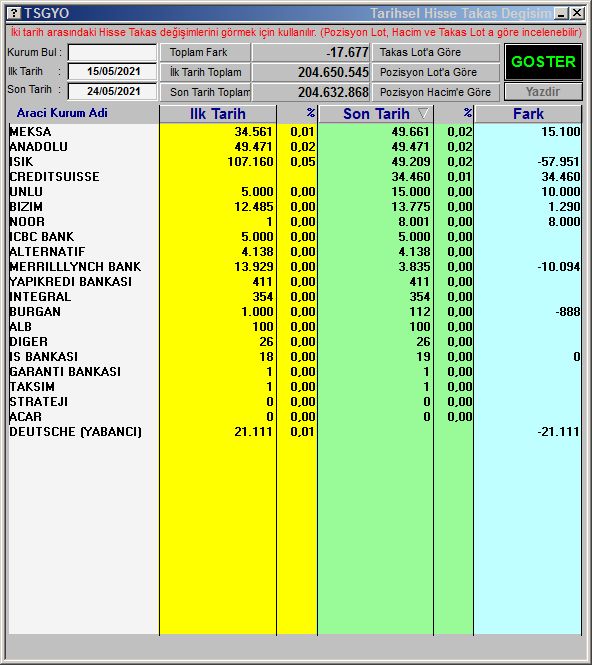Select the ALB row

pyautogui.click(x=295, y=327)
